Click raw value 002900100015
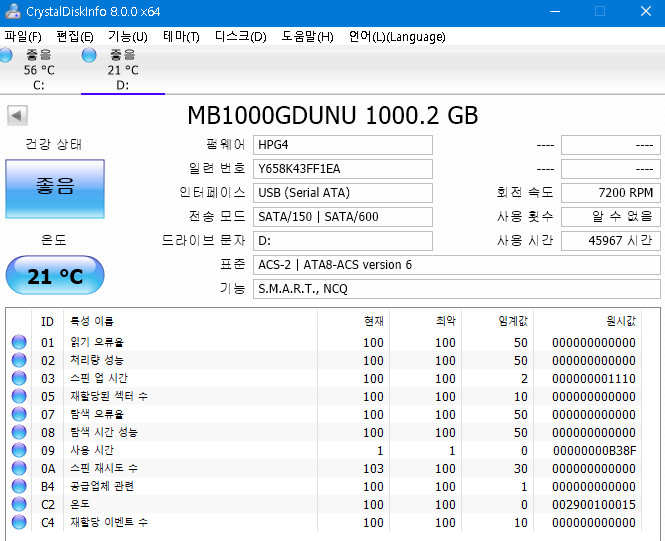Image resolution: width=665 pixels, height=541 pixels. coord(594,505)
